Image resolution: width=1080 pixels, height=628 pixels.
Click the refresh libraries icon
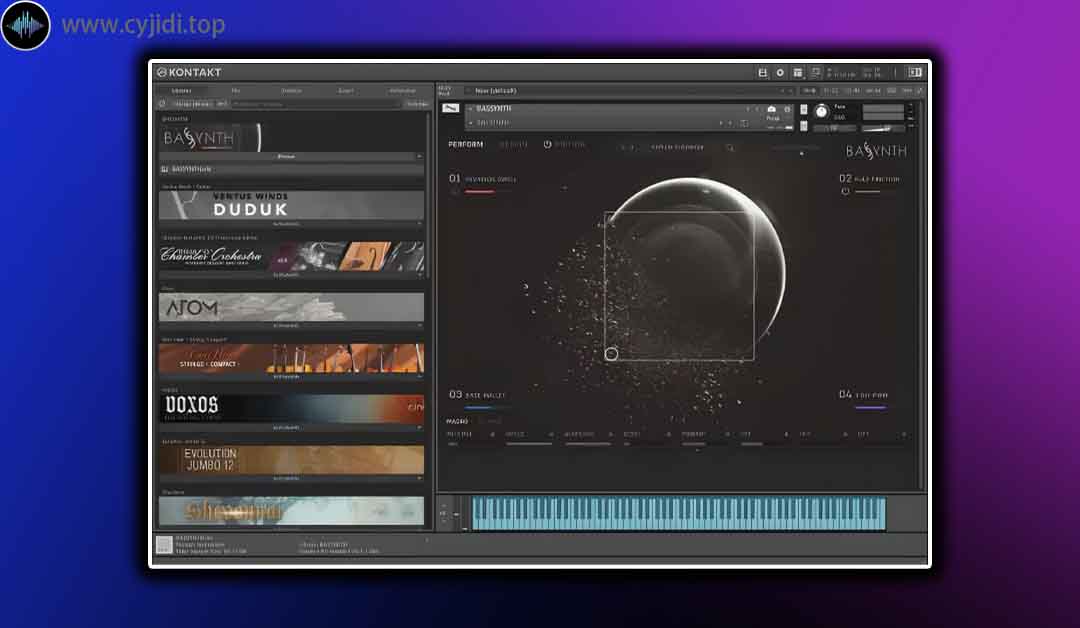[163, 104]
